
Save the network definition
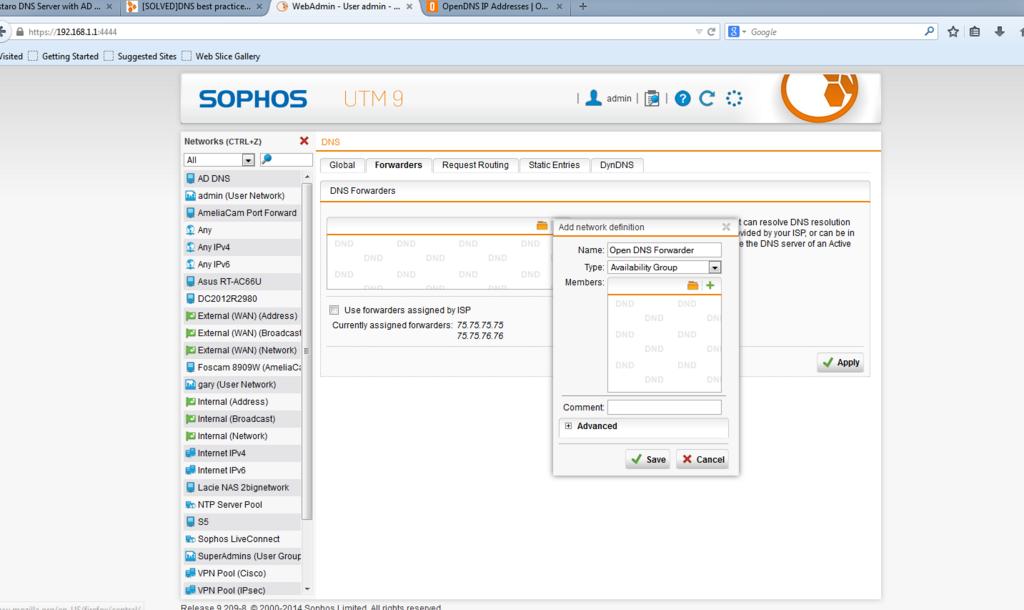648,460
